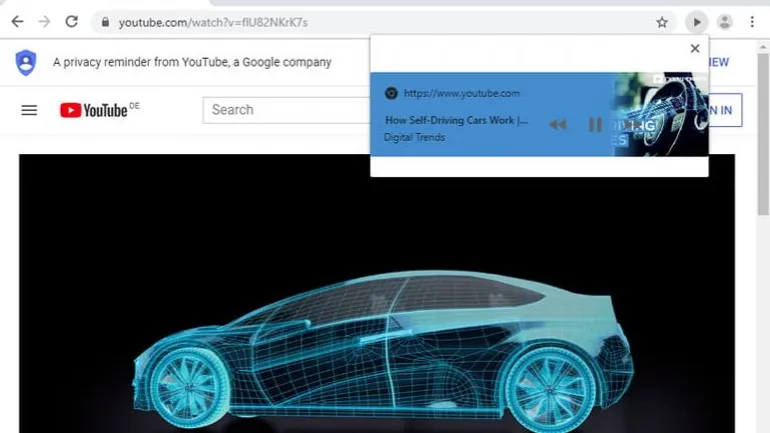Open the Chrome profile avatar menu
Image resolution: width=770 pixels, height=433 pixels.
click(x=724, y=22)
